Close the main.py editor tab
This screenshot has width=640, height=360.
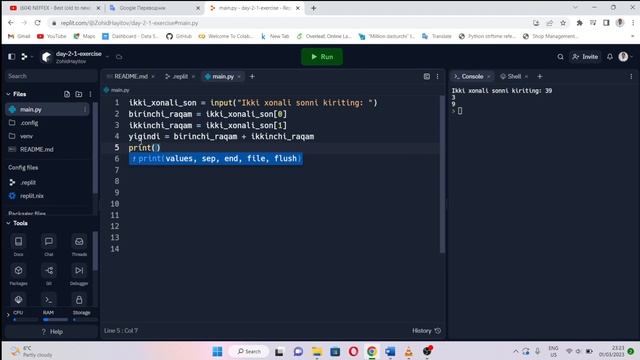coord(239,77)
